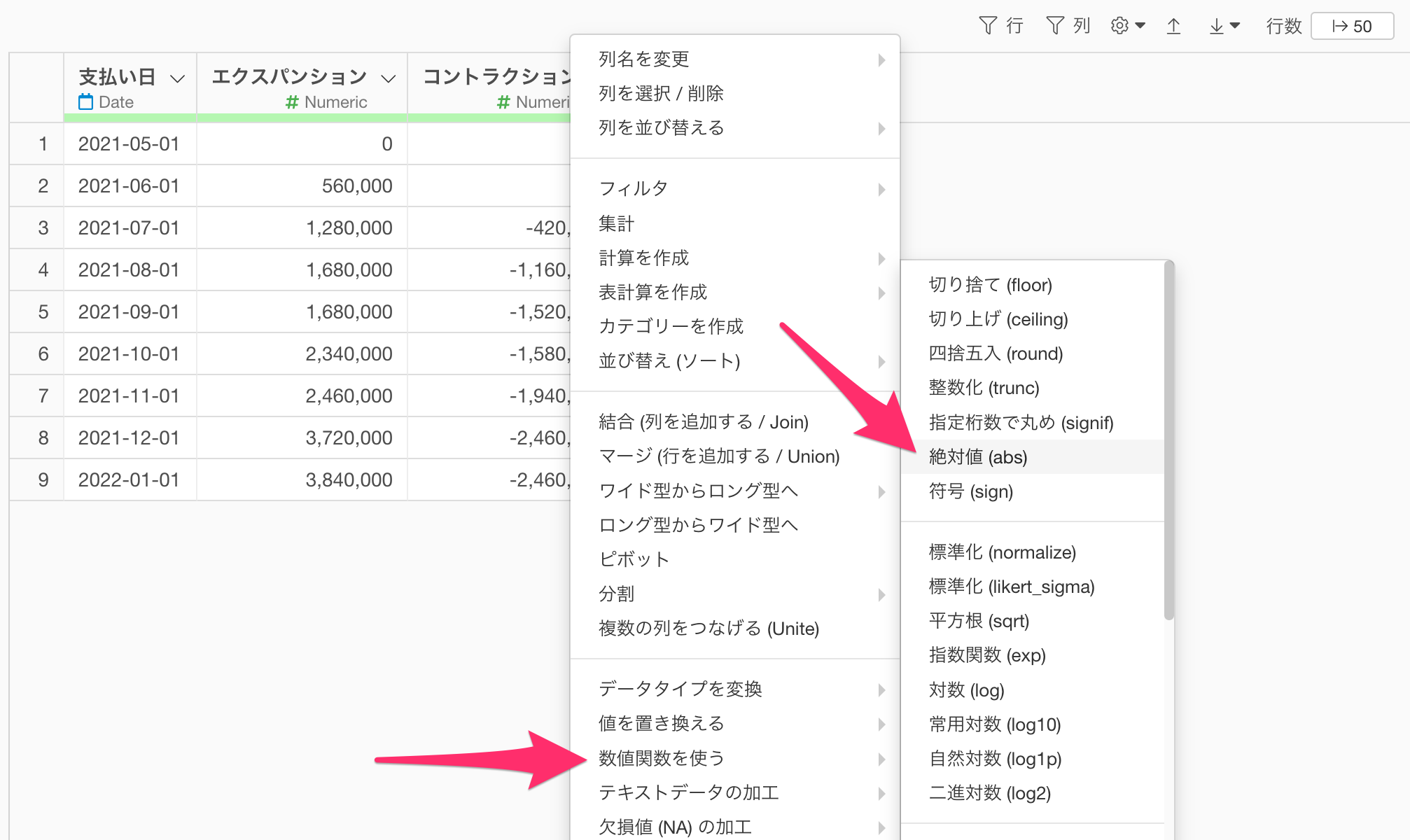1410x840 pixels.
Task: Open the row filter funnel icon
Action: (x=987, y=26)
